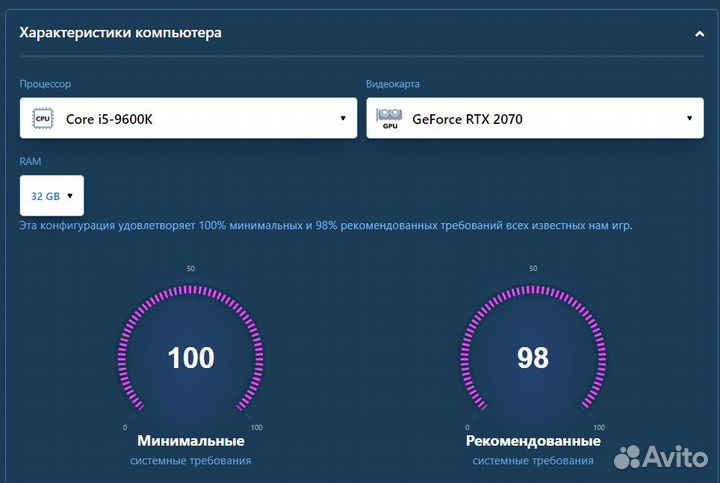Click the dropdown arrow in the graphics card field
This screenshot has width=720, height=483.
pyautogui.click(x=689, y=118)
